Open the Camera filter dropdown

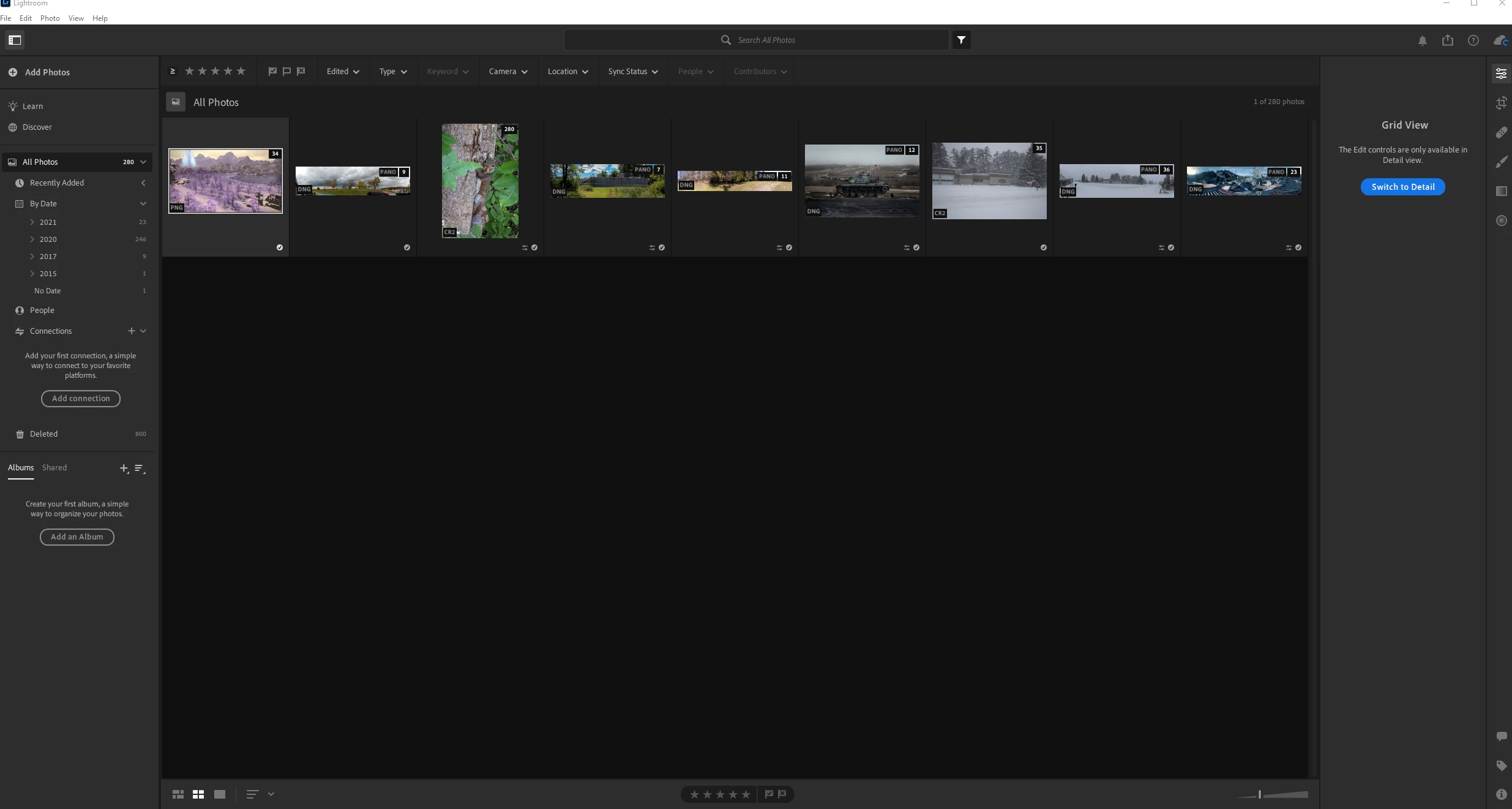507,72
